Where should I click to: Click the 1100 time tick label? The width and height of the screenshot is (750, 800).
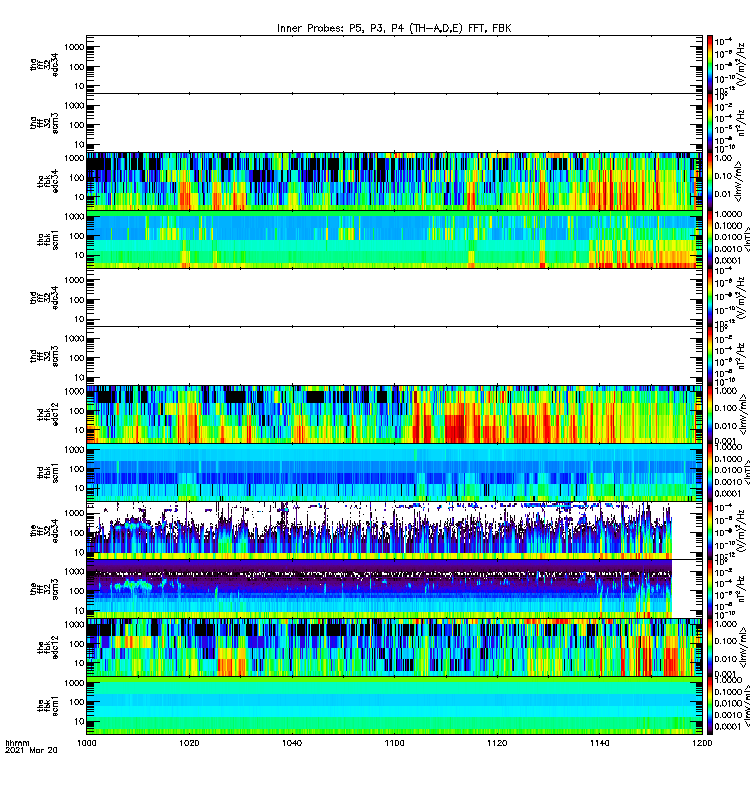coord(394,743)
